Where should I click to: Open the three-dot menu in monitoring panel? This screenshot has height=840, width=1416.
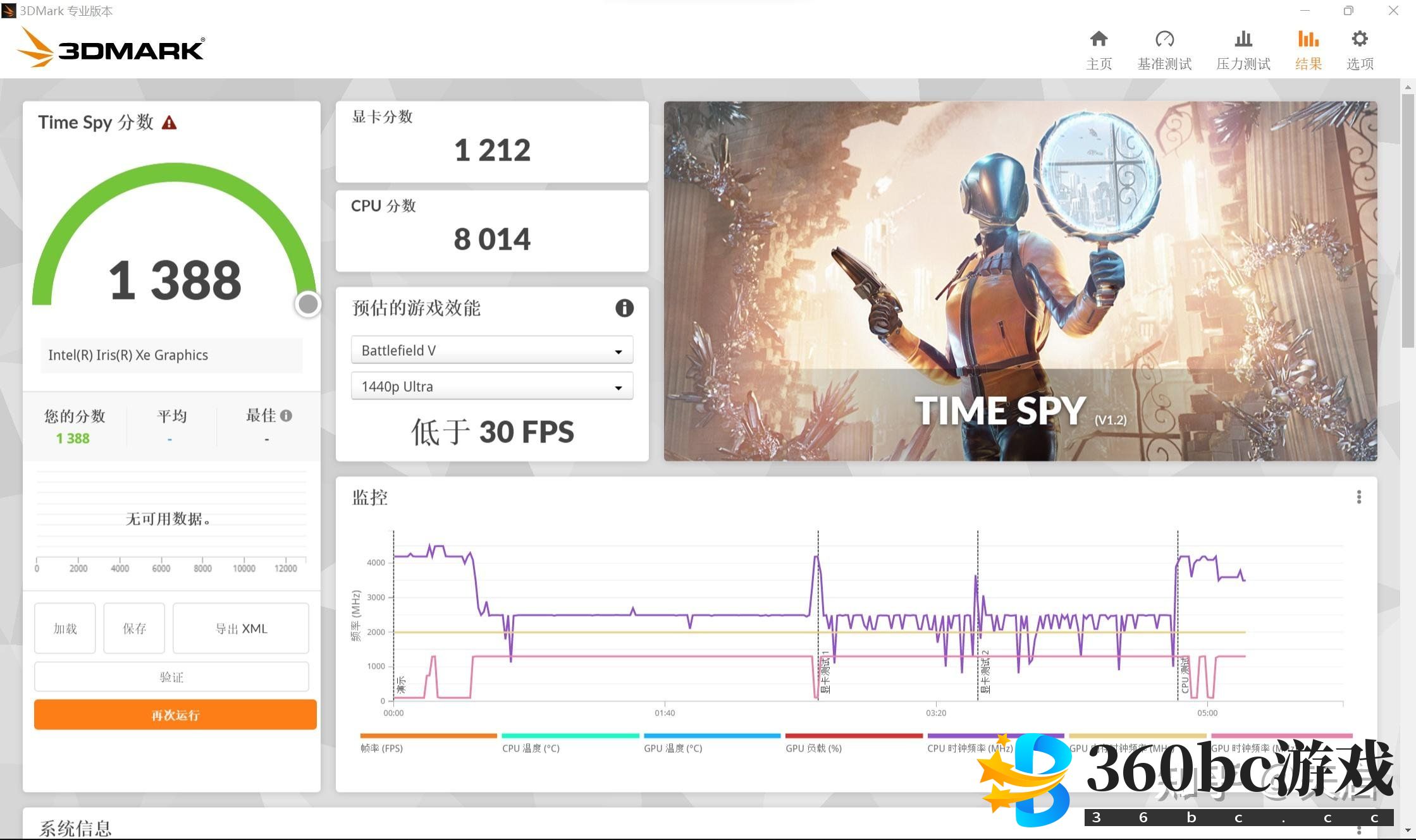[x=1358, y=497]
